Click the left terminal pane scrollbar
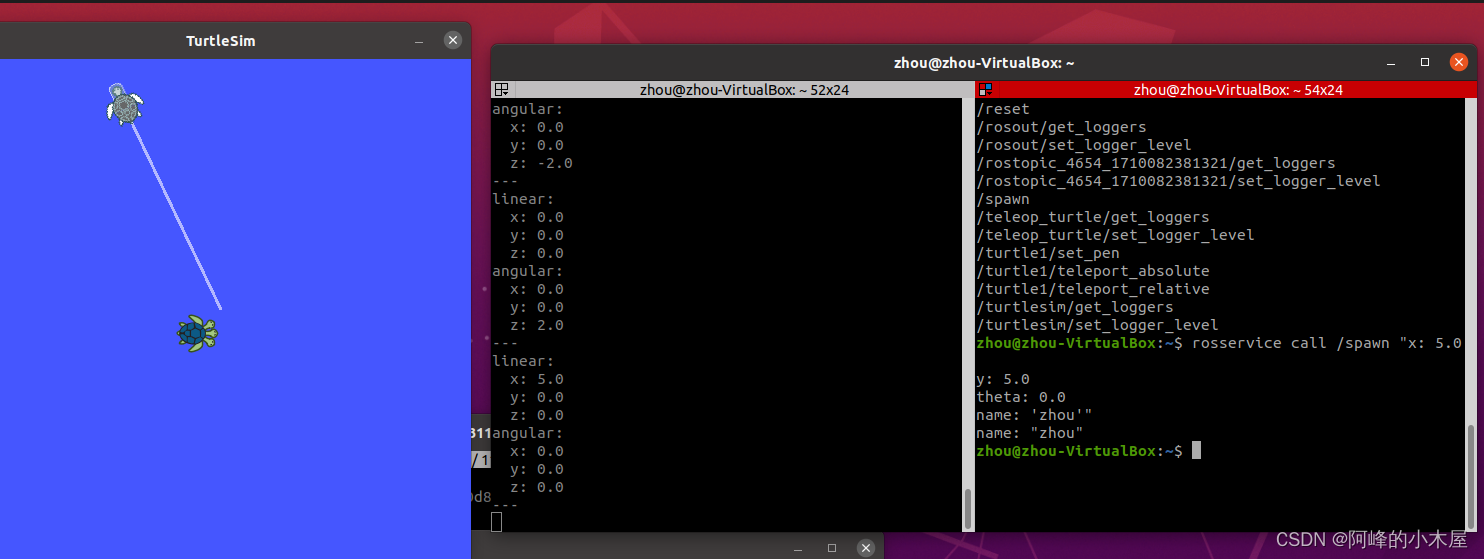1484x559 pixels. pos(967,510)
